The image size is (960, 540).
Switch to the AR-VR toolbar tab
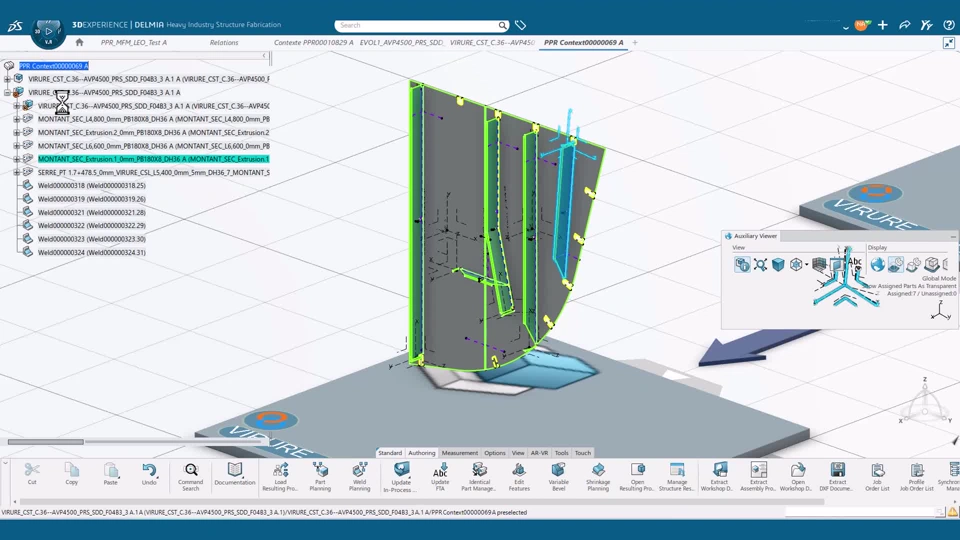[539, 453]
